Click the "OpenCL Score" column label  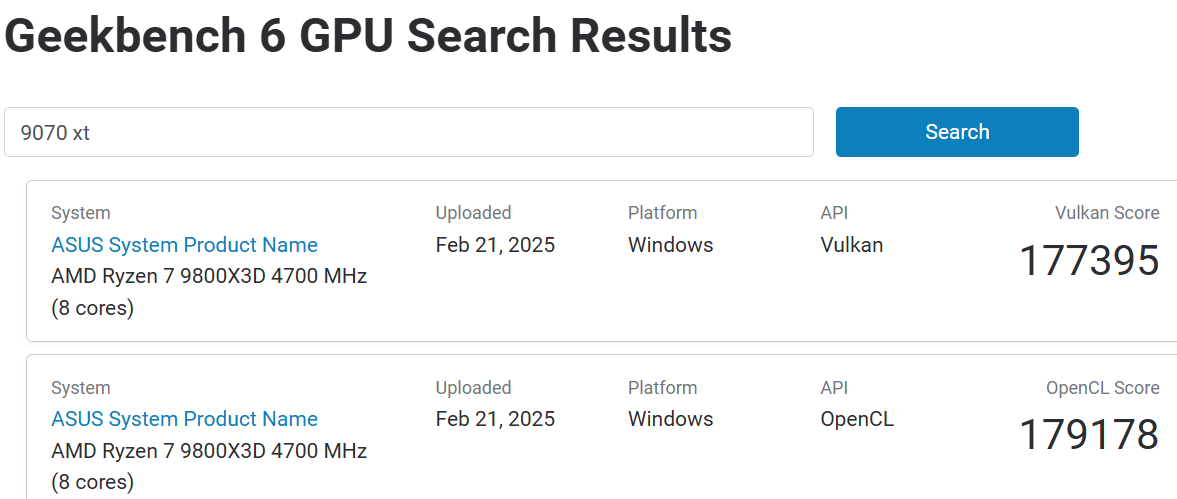(x=1102, y=388)
